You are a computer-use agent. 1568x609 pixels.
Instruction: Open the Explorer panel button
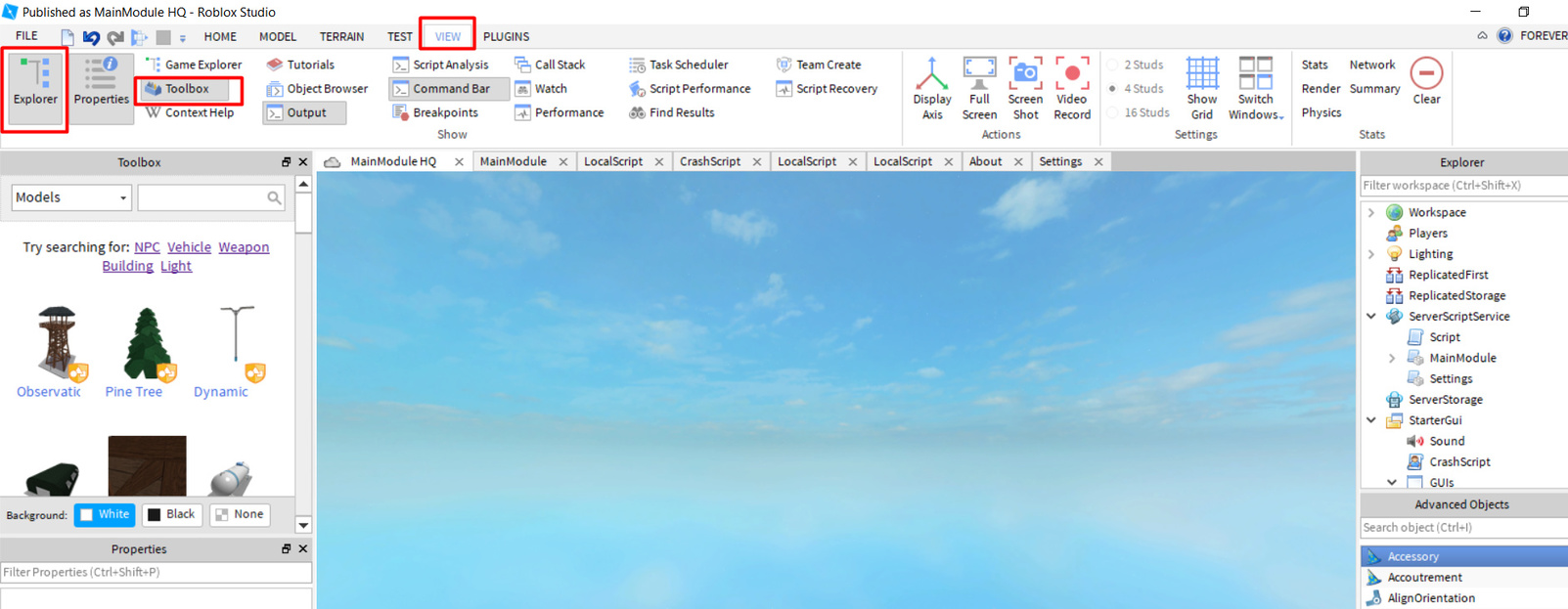coord(35,89)
